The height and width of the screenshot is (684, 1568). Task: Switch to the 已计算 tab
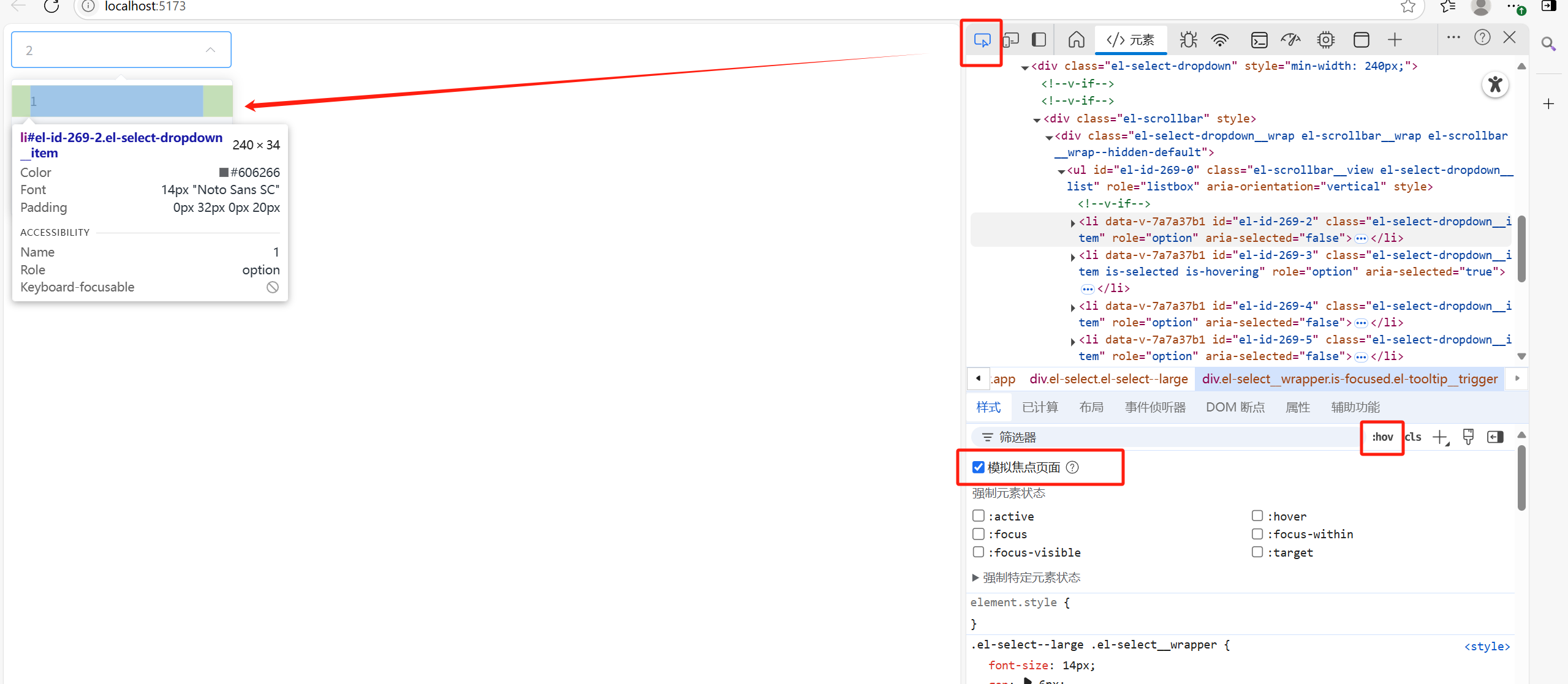point(1040,407)
